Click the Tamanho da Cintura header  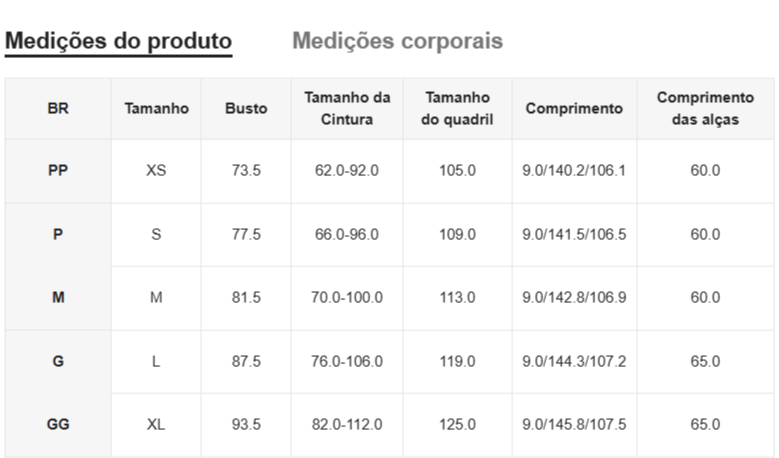click(x=347, y=109)
